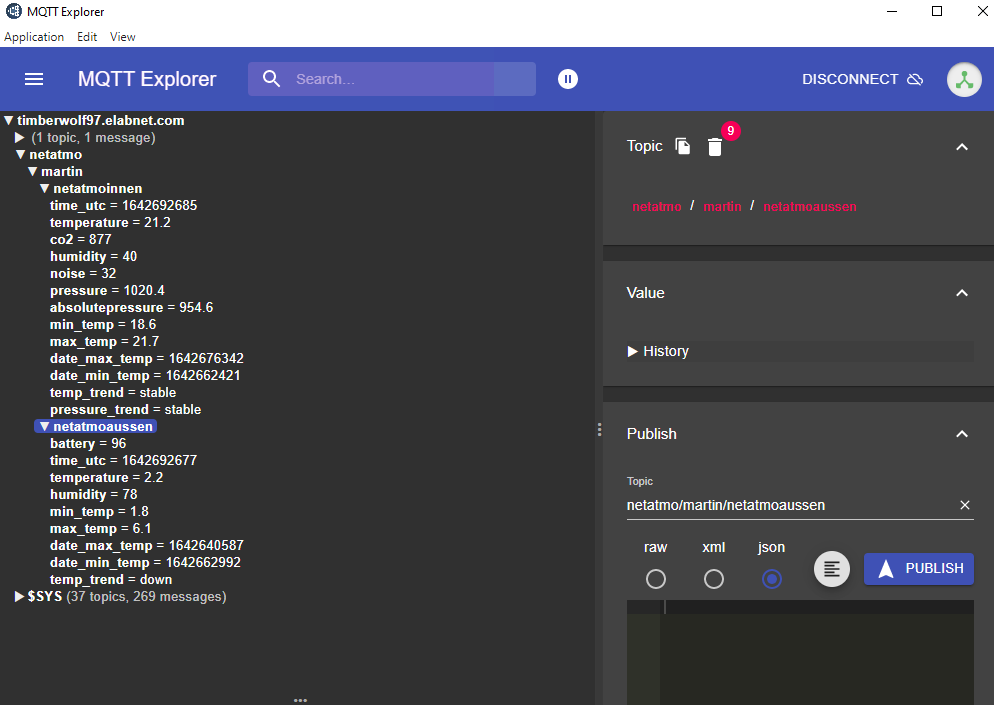Select the time_utc = 1642692677 row
Image resolution: width=994 pixels, height=705 pixels.
(x=124, y=460)
